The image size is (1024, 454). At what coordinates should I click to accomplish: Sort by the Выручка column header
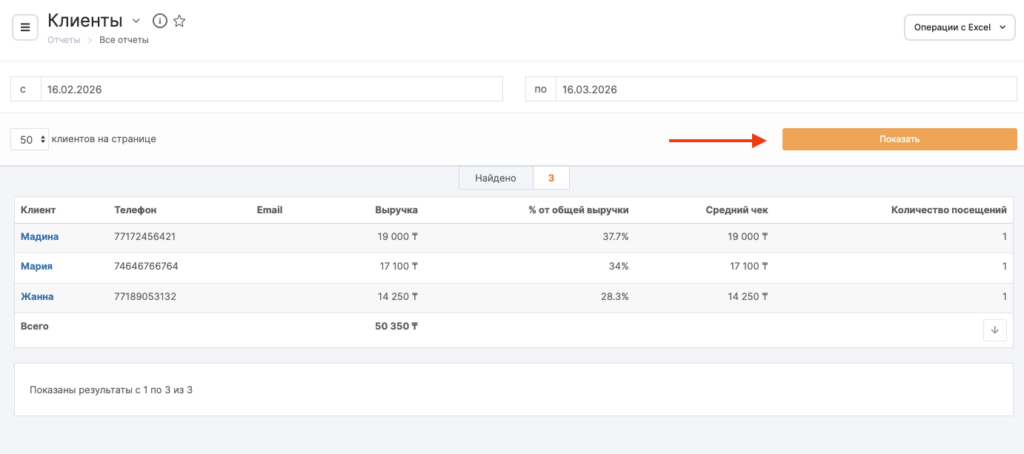point(396,210)
